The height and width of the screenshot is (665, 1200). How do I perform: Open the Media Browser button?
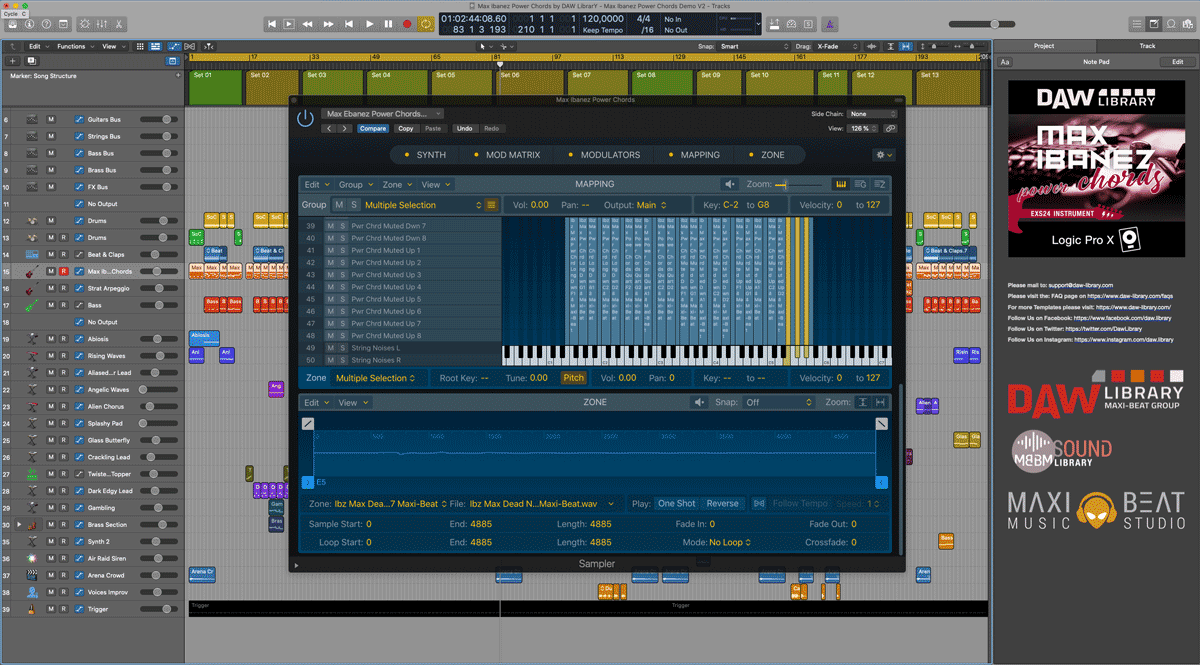tap(1188, 23)
